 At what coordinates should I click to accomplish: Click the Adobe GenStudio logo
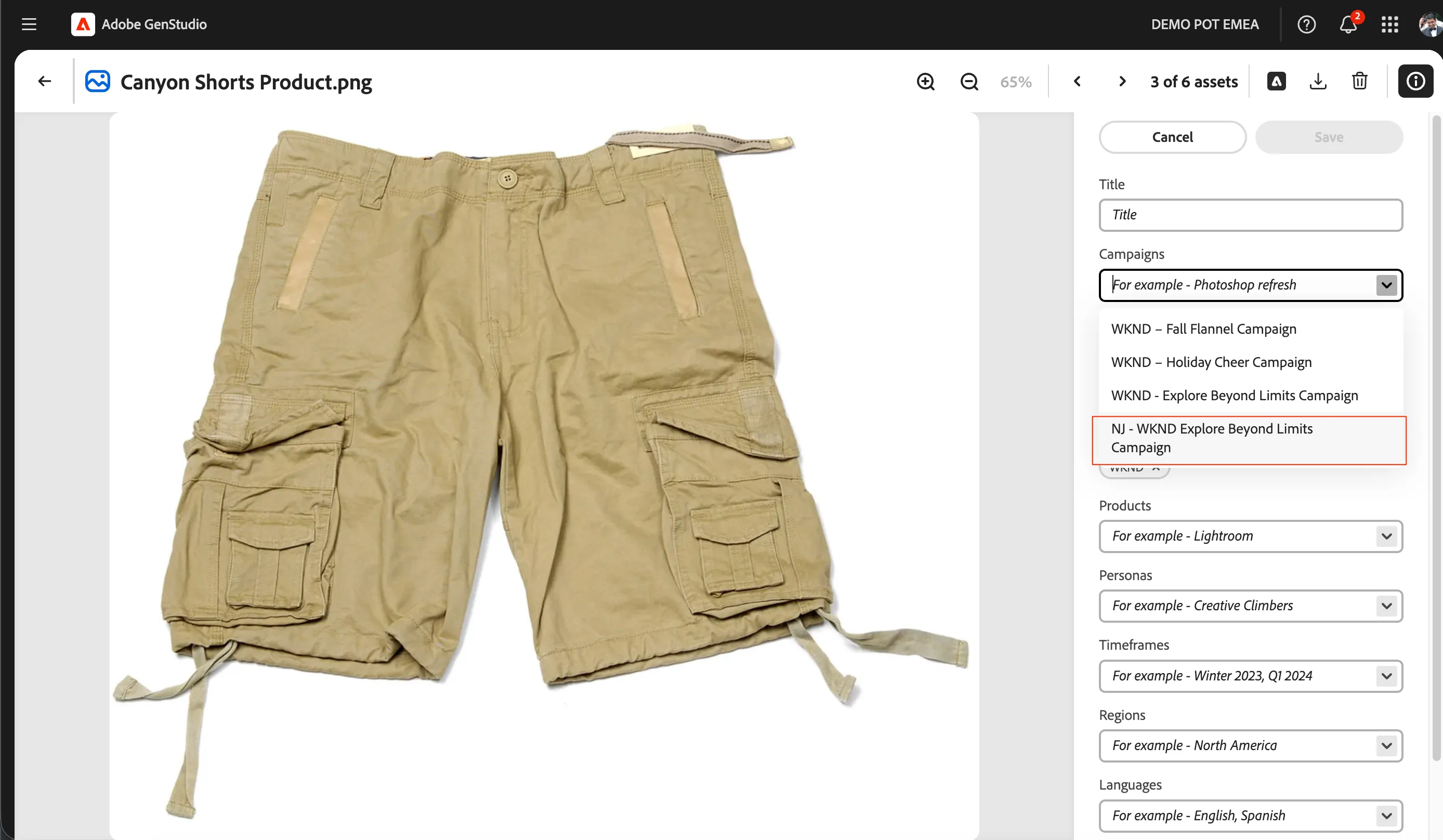[83, 24]
